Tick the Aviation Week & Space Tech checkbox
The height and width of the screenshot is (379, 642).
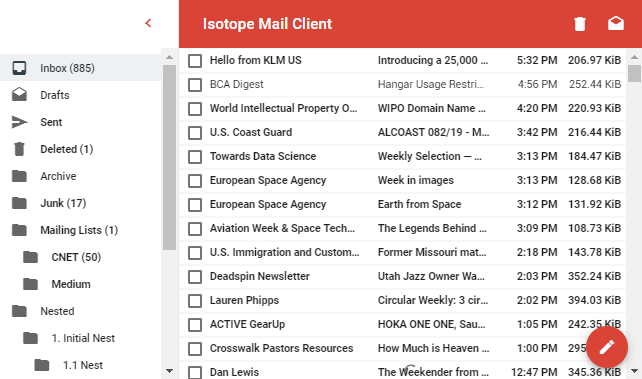click(x=195, y=229)
